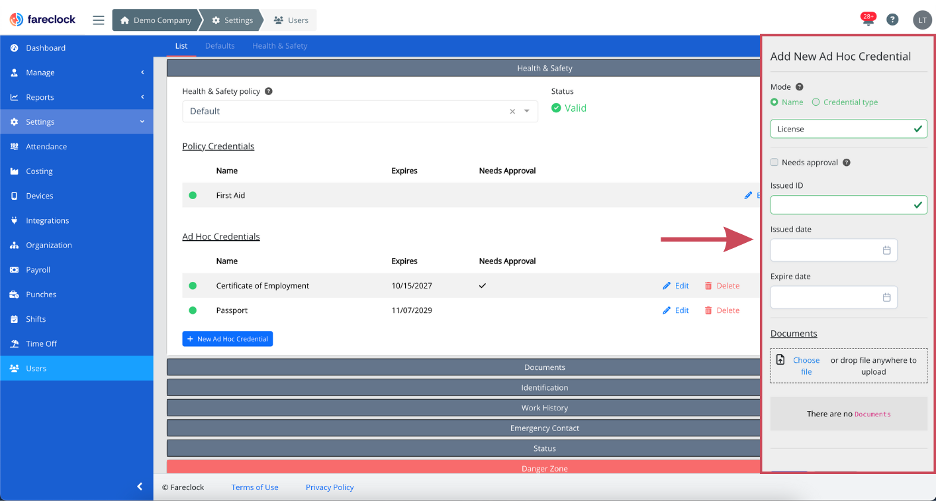The width and height of the screenshot is (936, 502).
Task: Go to Demo Company breadcrumb
Action: [x=156, y=20]
